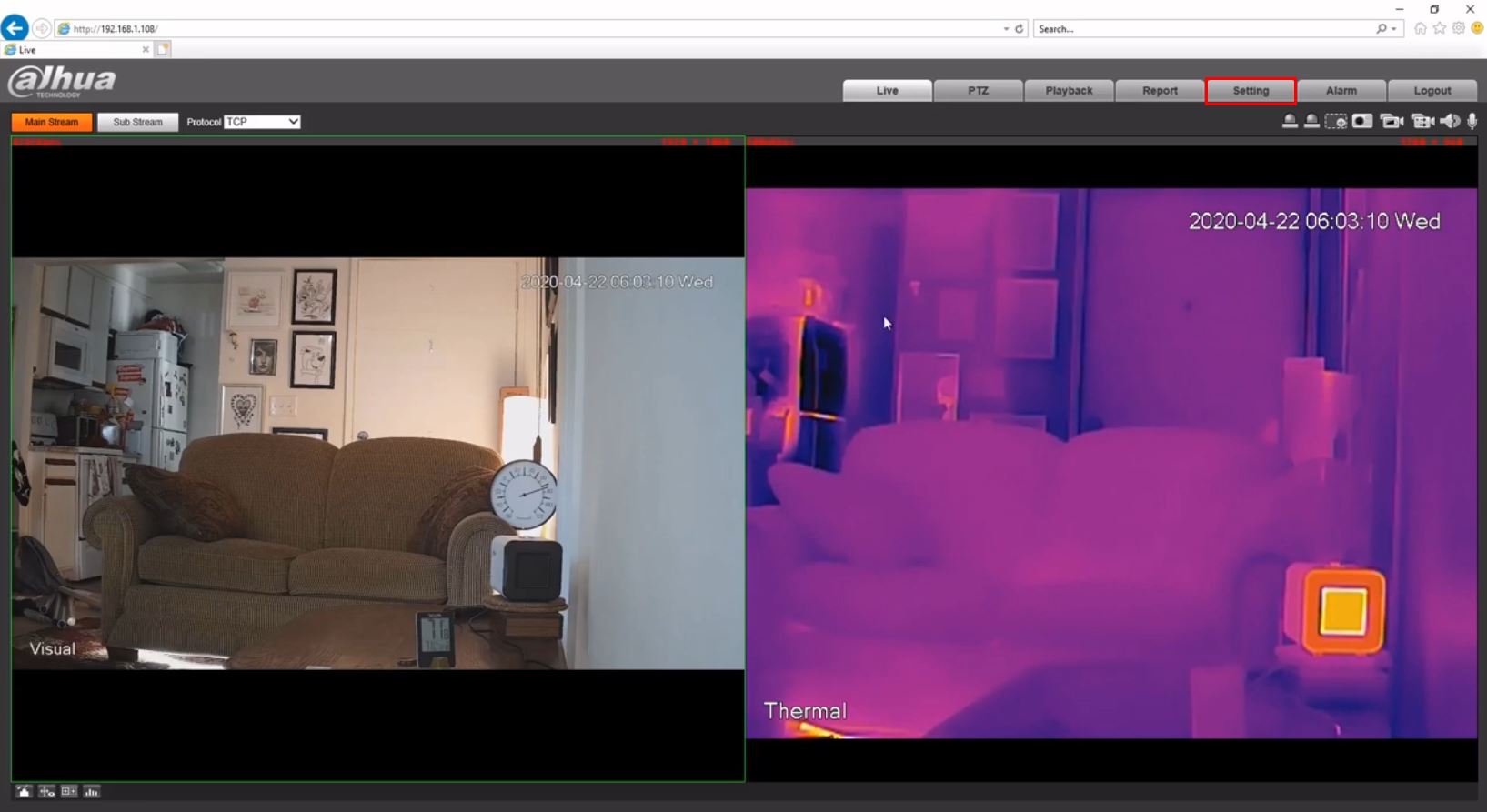
Task: Click the crosshair-with-eye icon below the video
Action: coord(46,792)
